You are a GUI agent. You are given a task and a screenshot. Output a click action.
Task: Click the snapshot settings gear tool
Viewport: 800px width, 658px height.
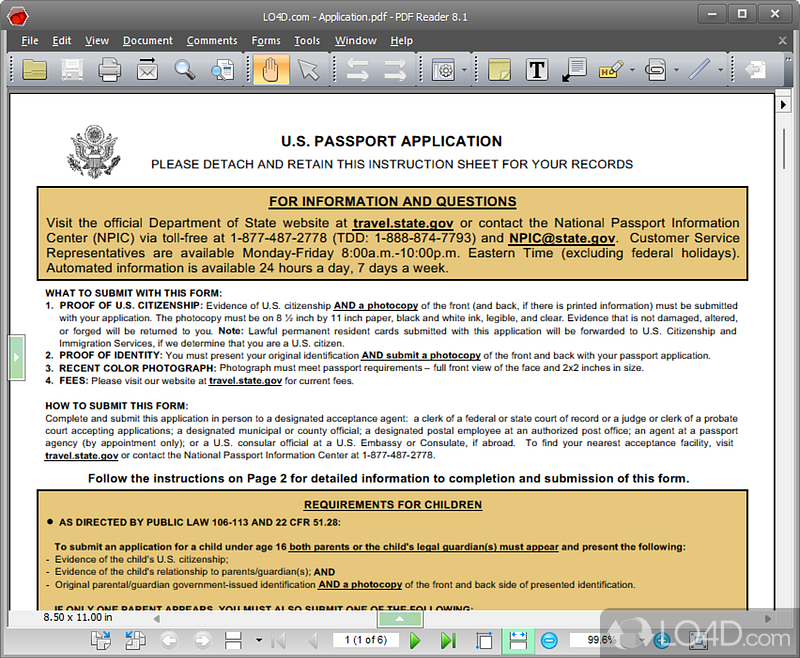[443, 69]
